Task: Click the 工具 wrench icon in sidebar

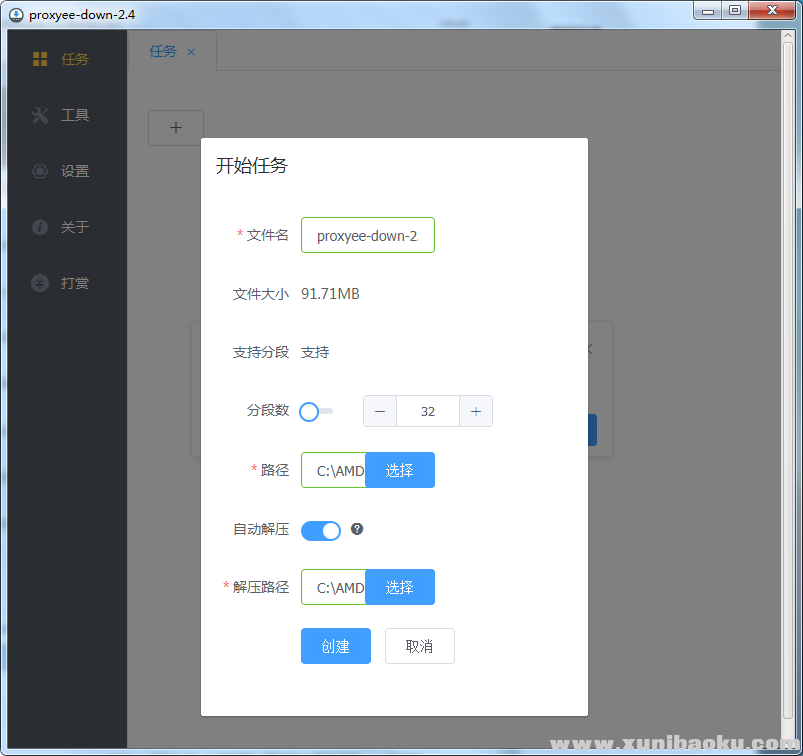Action: pyautogui.click(x=40, y=115)
